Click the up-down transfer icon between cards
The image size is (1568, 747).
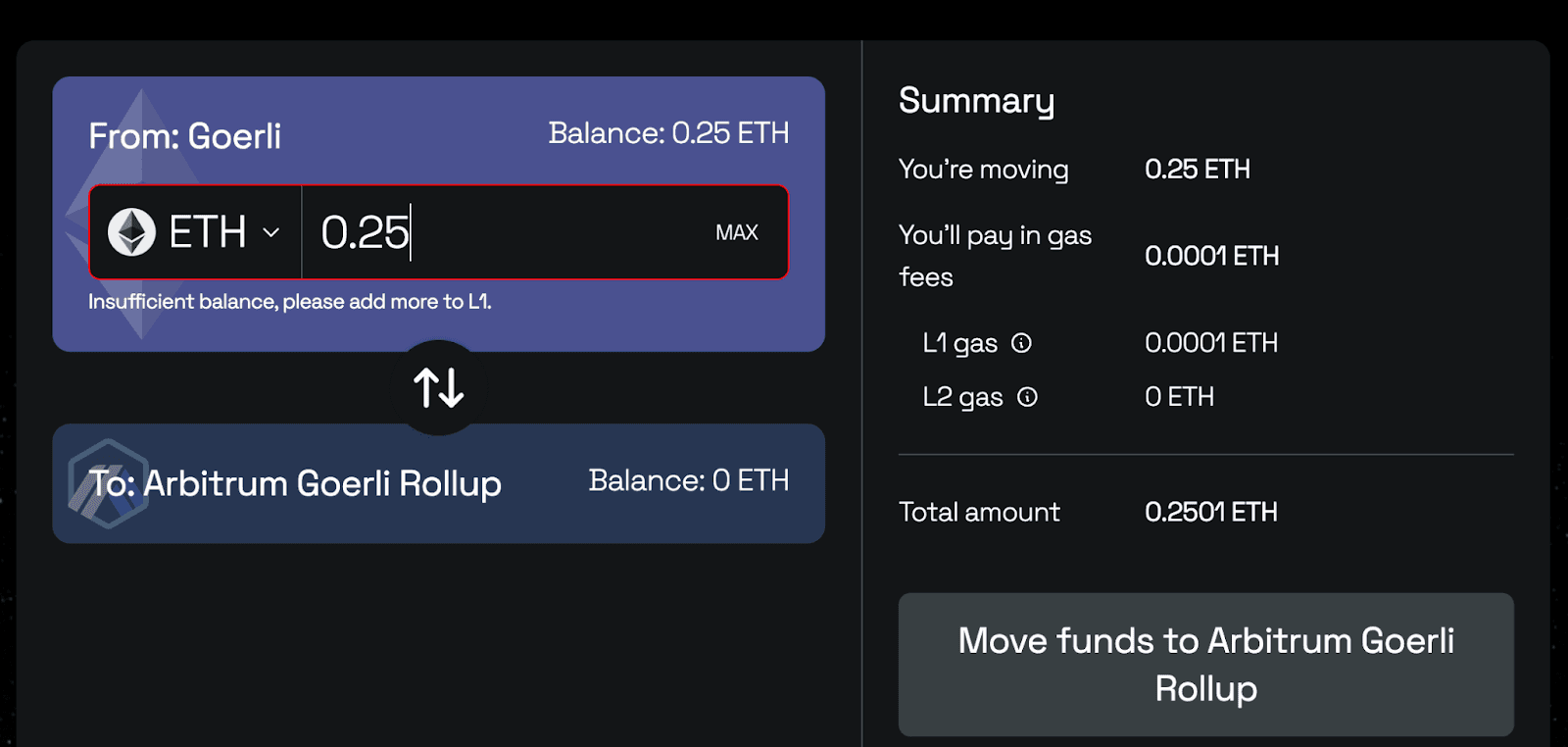(438, 386)
